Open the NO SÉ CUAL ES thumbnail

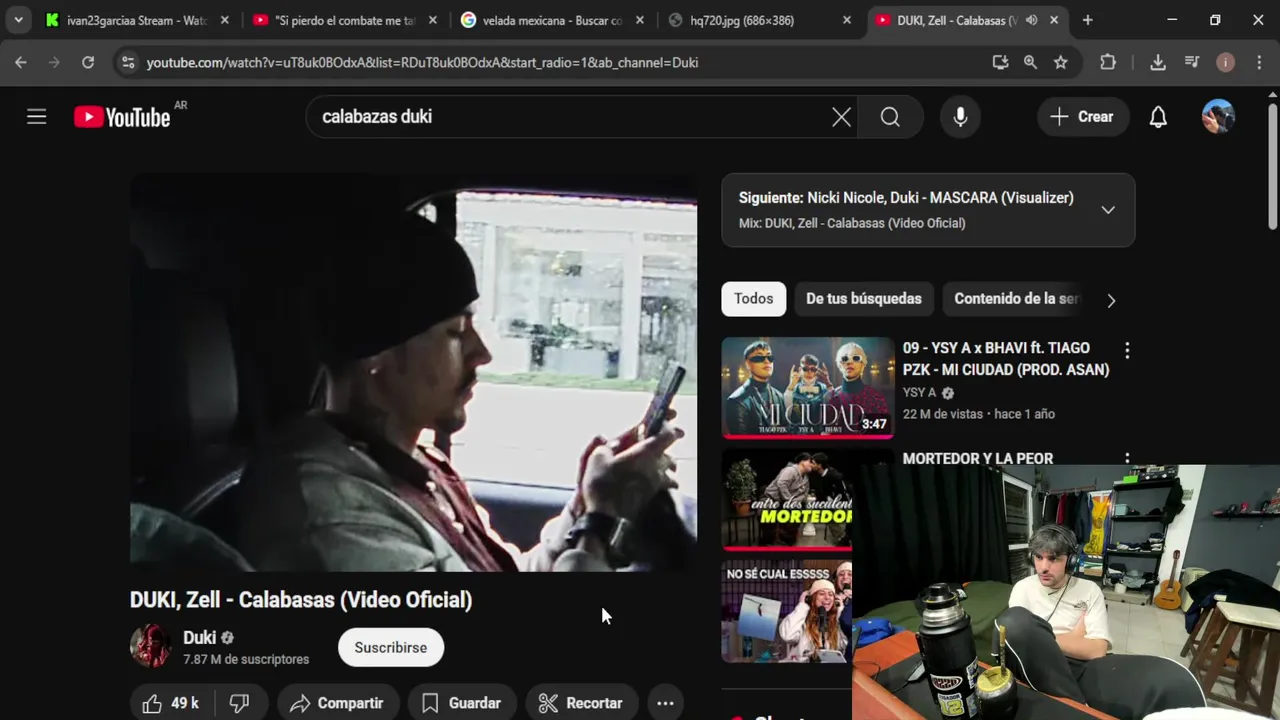tap(787, 612)
